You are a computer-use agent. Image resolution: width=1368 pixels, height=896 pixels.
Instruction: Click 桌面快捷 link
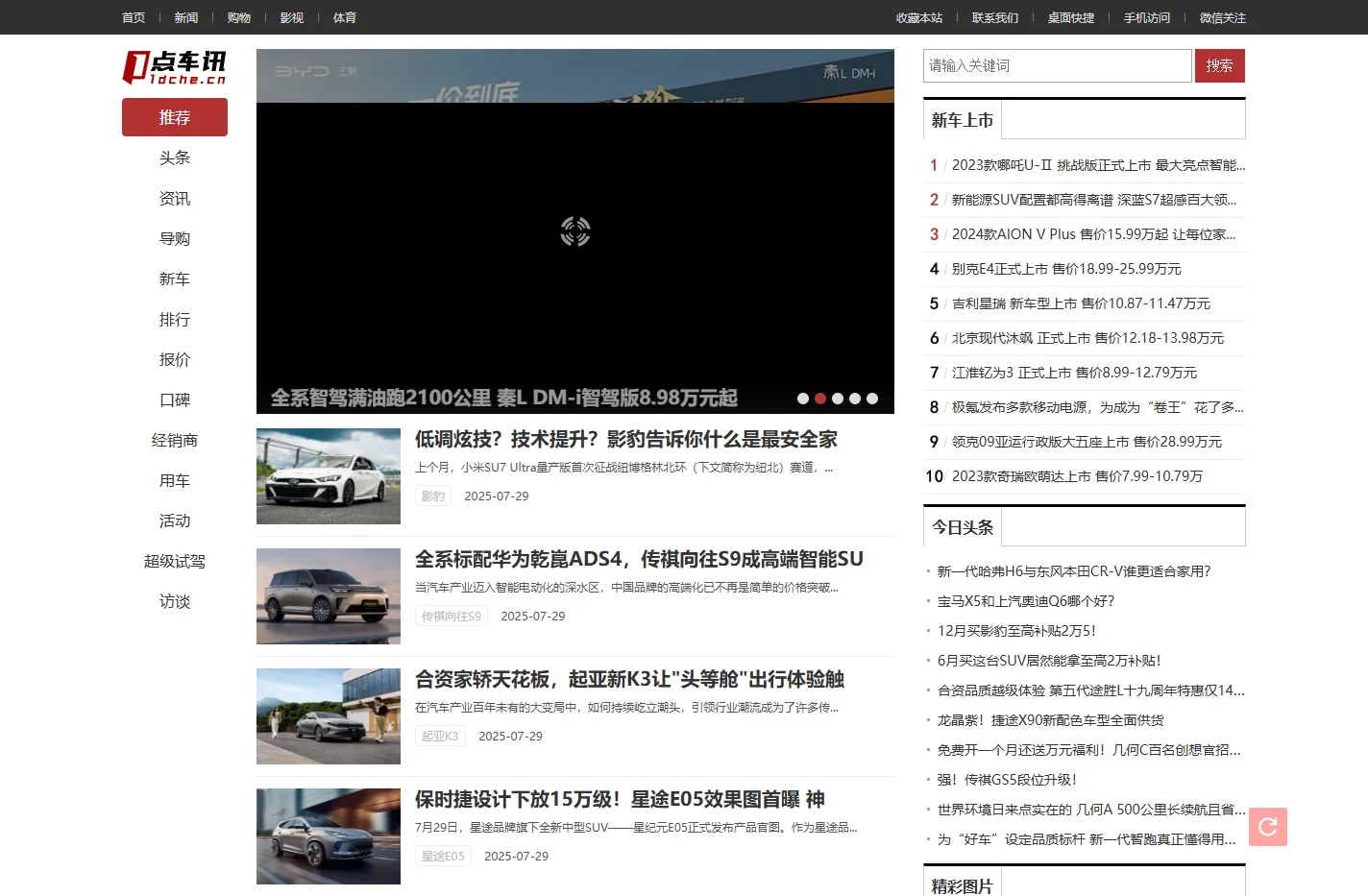1071,17
